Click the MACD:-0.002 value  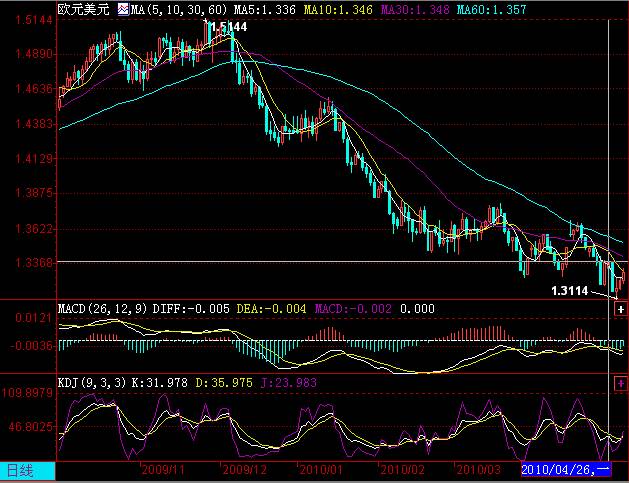(353, 308)
